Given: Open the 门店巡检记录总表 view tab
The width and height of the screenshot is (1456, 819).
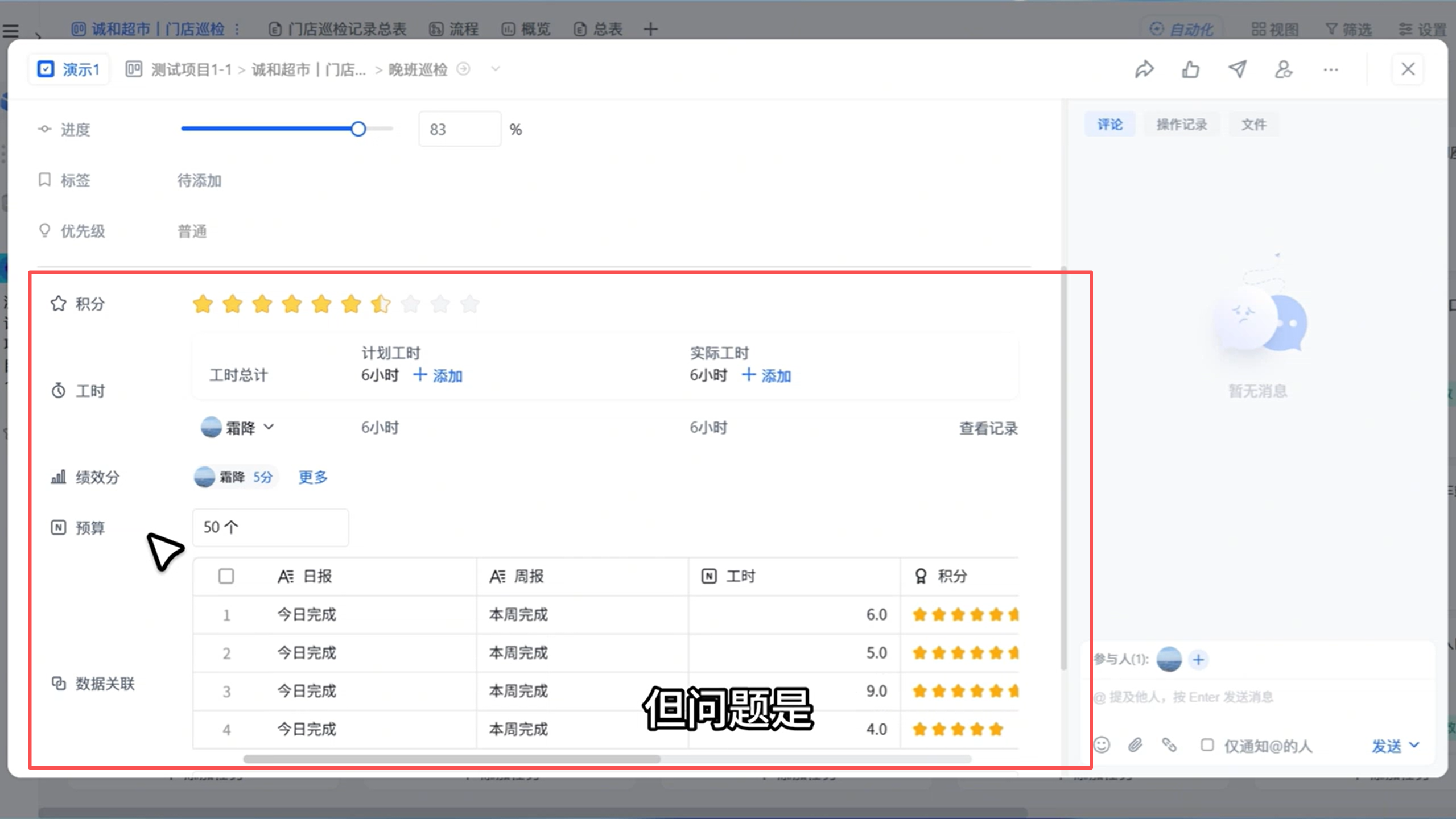Looking at the screenshot, I should (337, 29).
